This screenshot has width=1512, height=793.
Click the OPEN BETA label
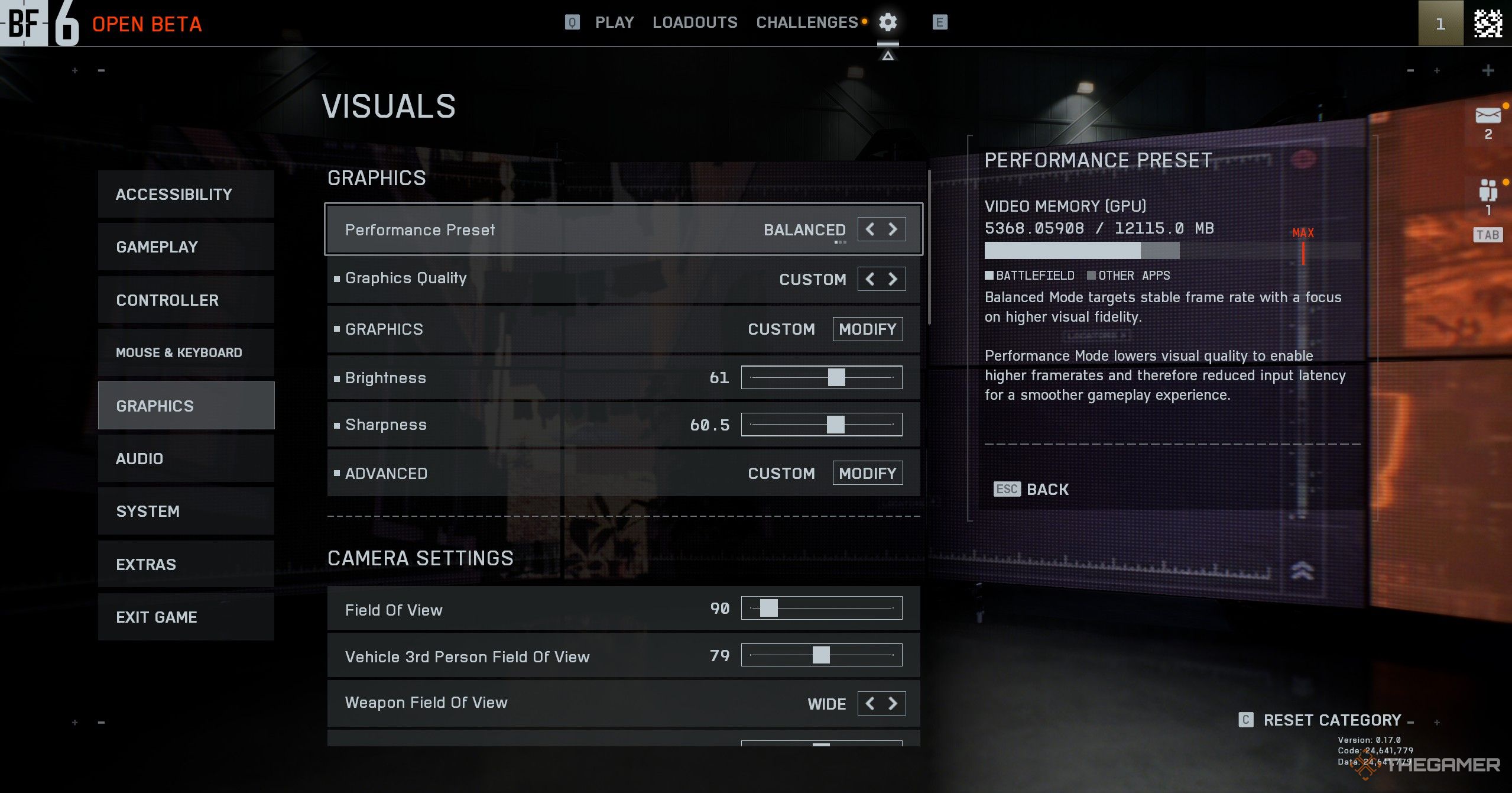tap(147, 24)
